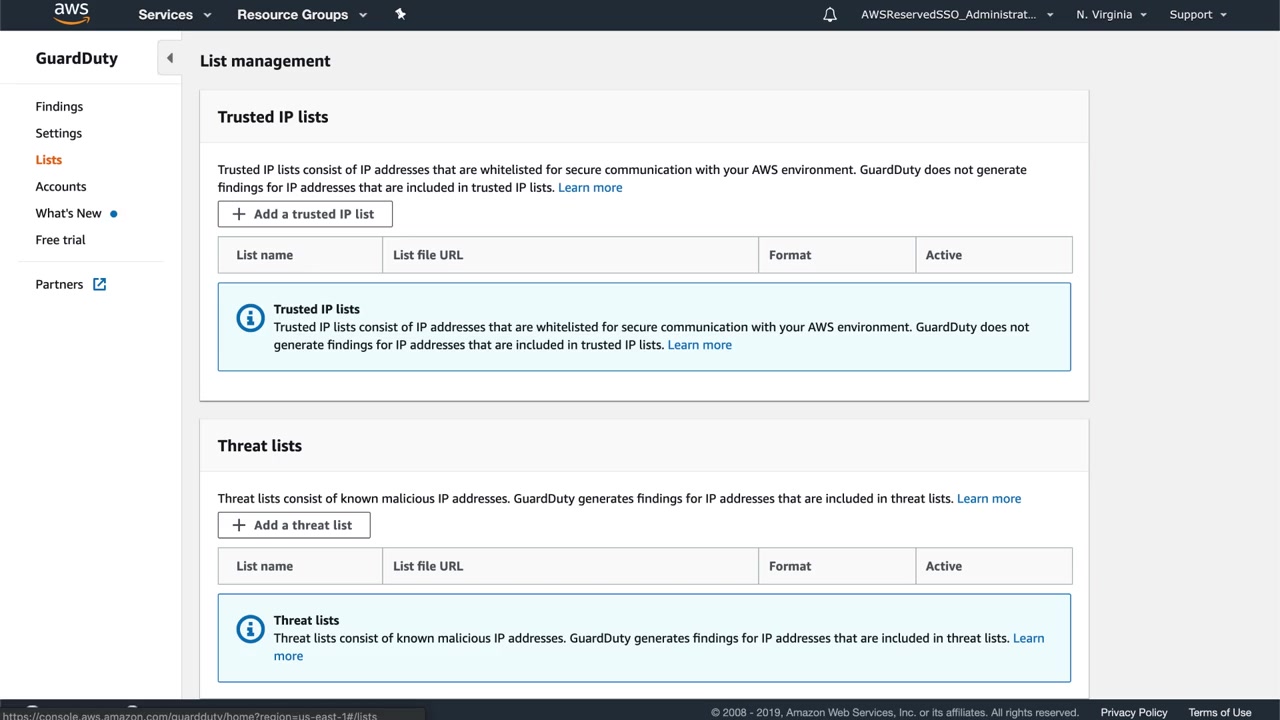Open Settings in the GuardDuty sidebar
The width and height of the screenshot is (1280, 720).
(58, 133)
